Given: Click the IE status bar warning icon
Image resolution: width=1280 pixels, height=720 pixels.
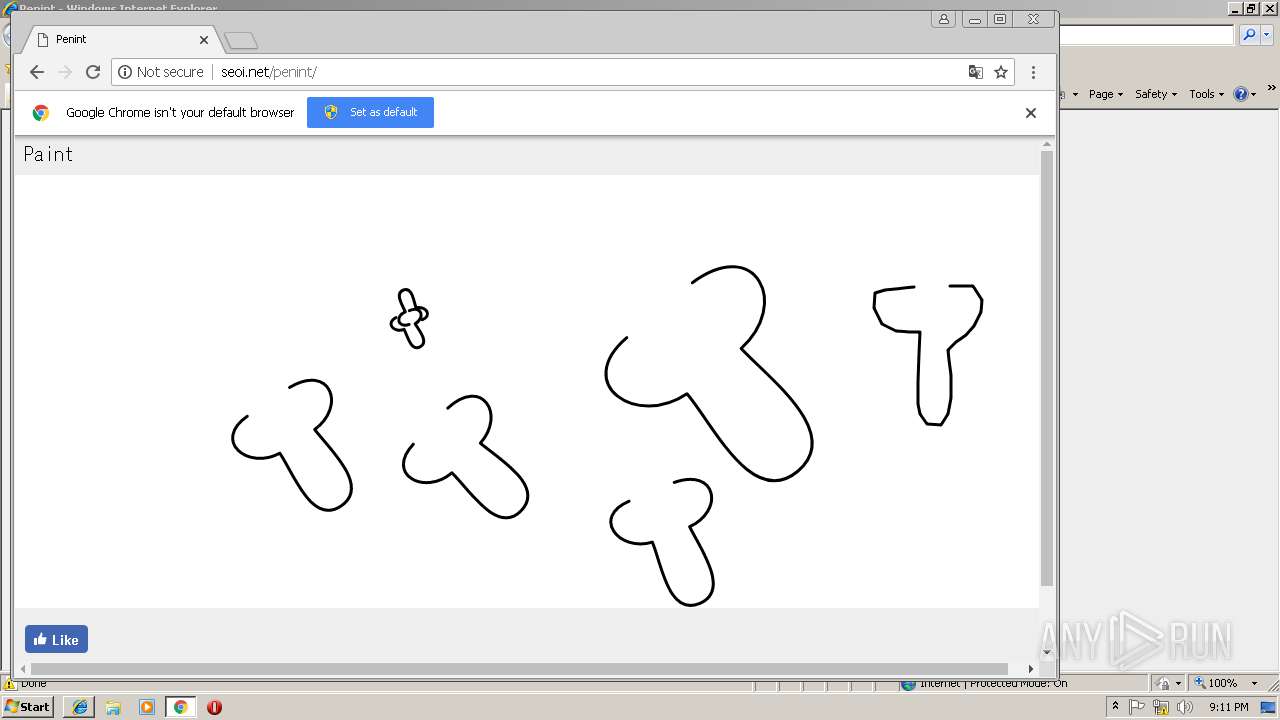Looking at the screenshot, I should pyautogui.click(x=10, y=684).
